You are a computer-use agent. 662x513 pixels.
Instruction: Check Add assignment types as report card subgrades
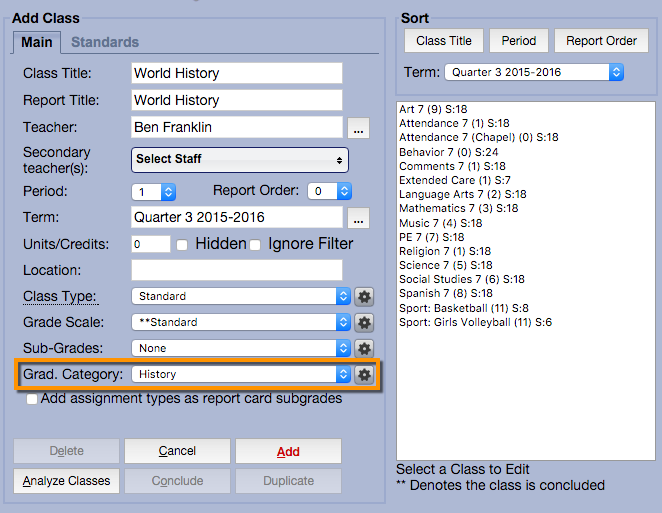click(33, 399)
